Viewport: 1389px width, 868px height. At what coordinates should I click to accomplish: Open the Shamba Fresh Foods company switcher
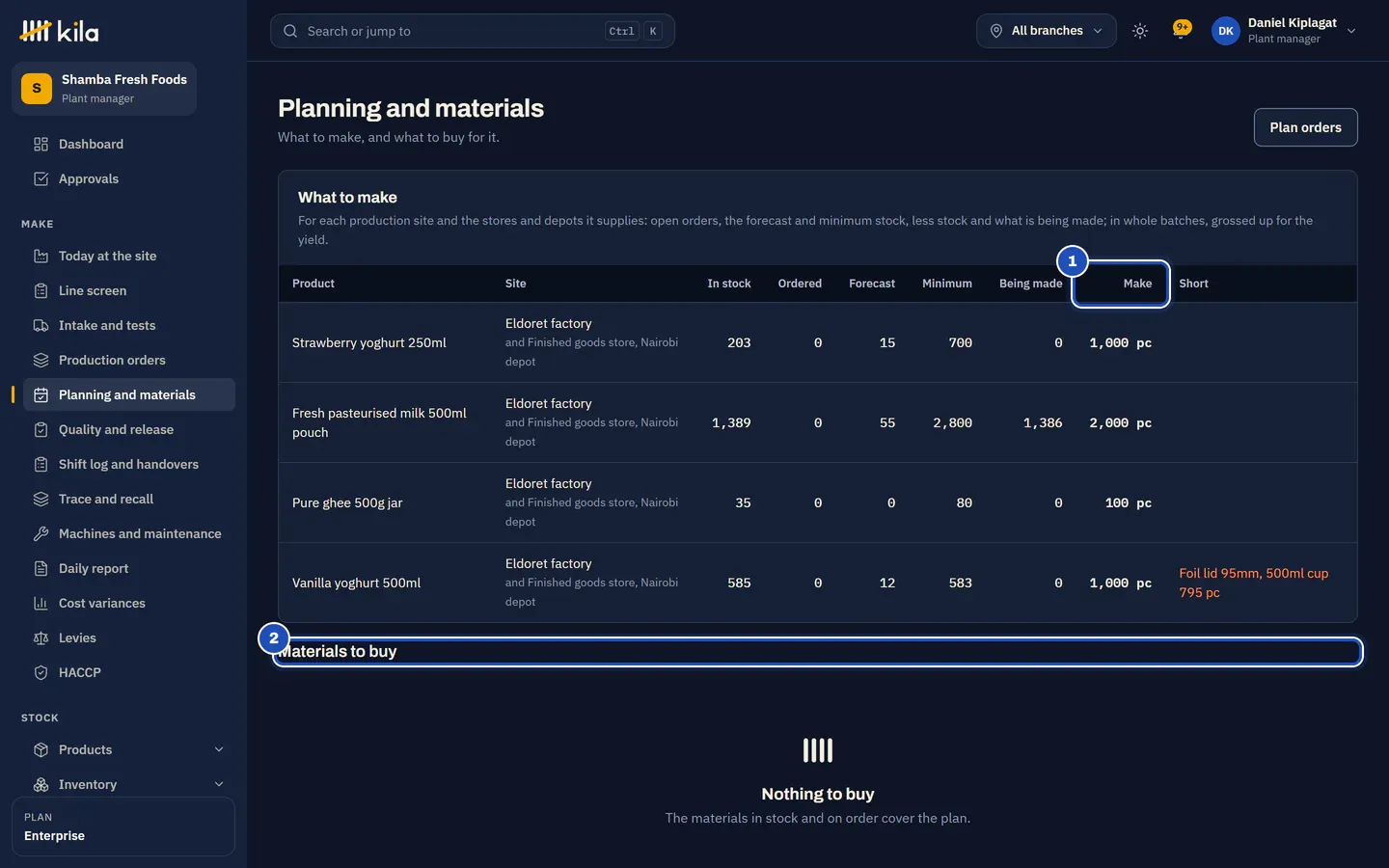pos(104,89)
